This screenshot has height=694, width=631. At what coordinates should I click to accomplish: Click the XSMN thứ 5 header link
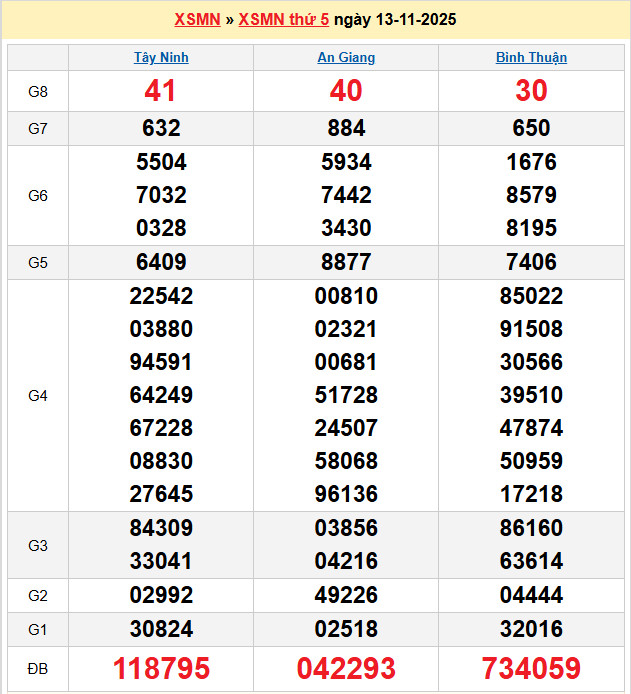283,20
